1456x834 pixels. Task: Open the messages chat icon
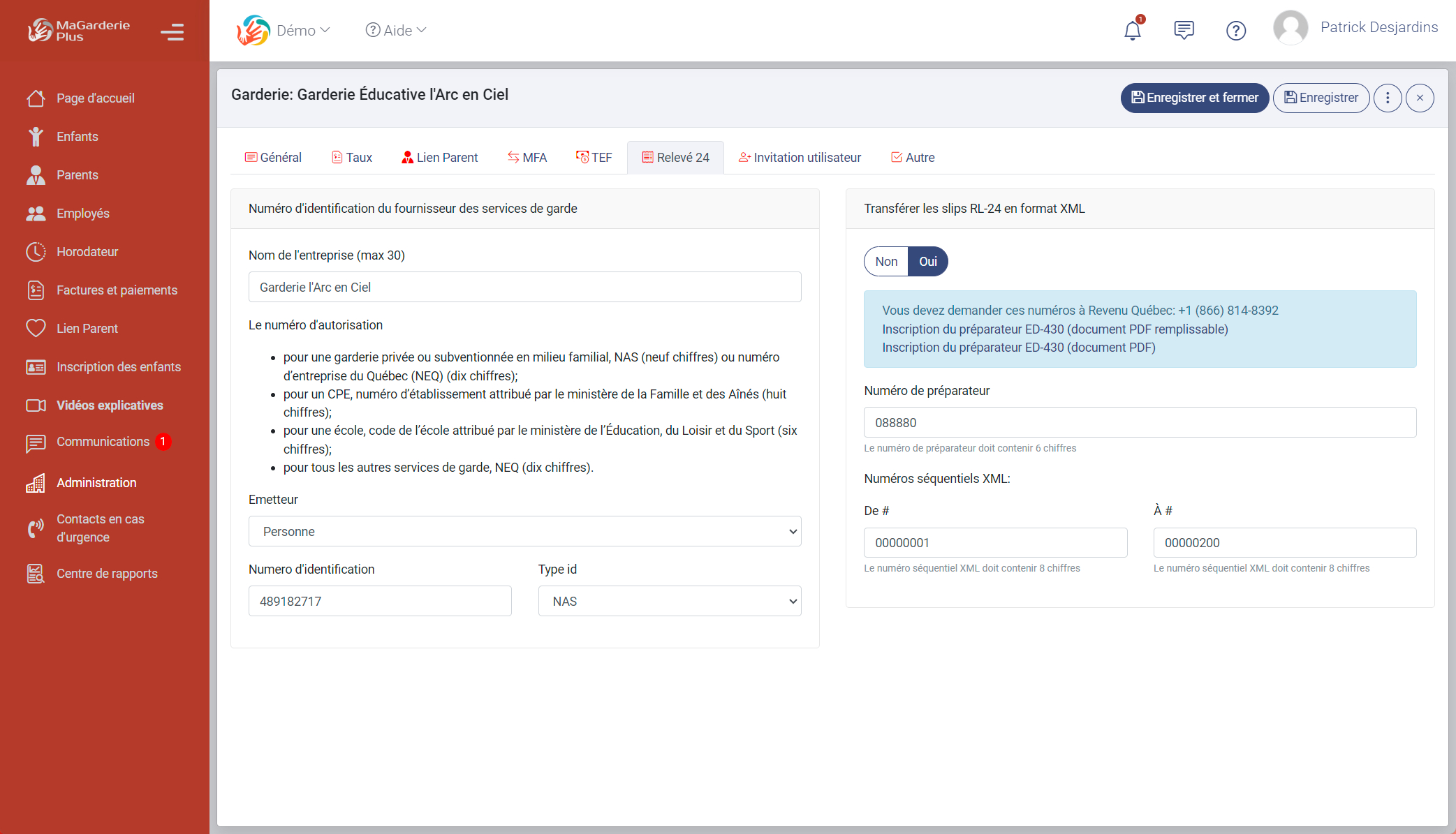click(1184, 30)
